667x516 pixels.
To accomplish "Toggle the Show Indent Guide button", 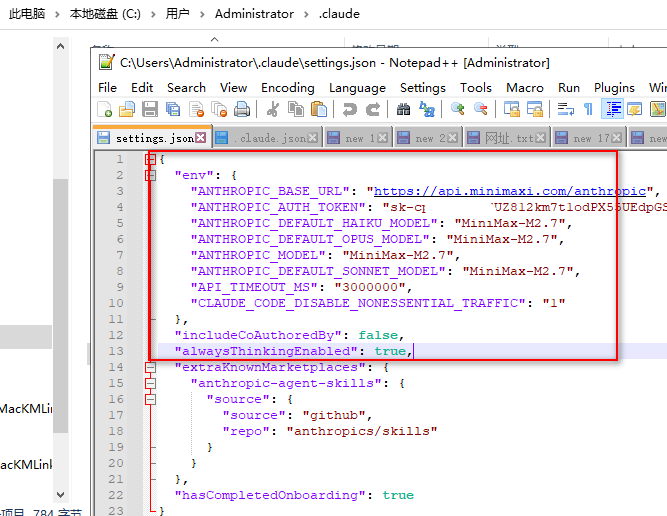I will (x=612, y=109).
